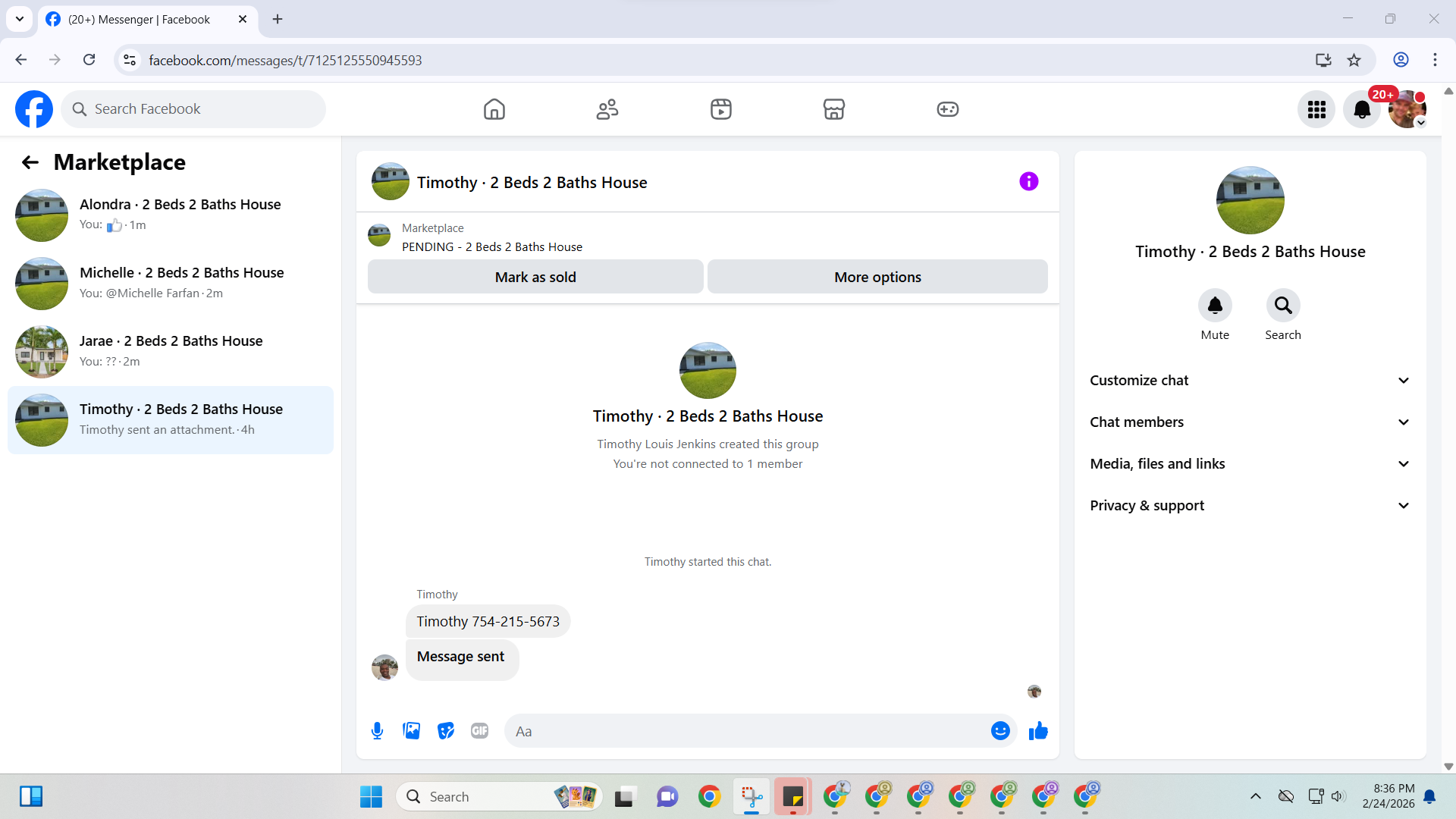This screenshot has height=819, width=1456.
Task: Send a thumbs up like
Action: (1038, 731)
